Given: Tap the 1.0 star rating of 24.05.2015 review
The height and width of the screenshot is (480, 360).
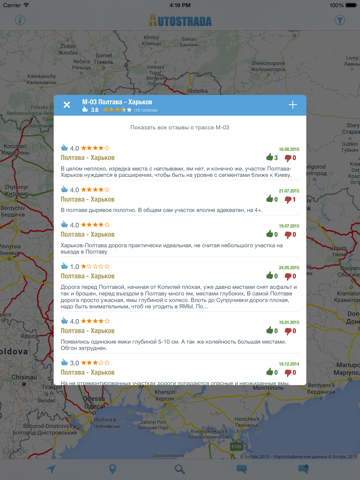Looking at the screenshot, I should click(x=95, y=266).
